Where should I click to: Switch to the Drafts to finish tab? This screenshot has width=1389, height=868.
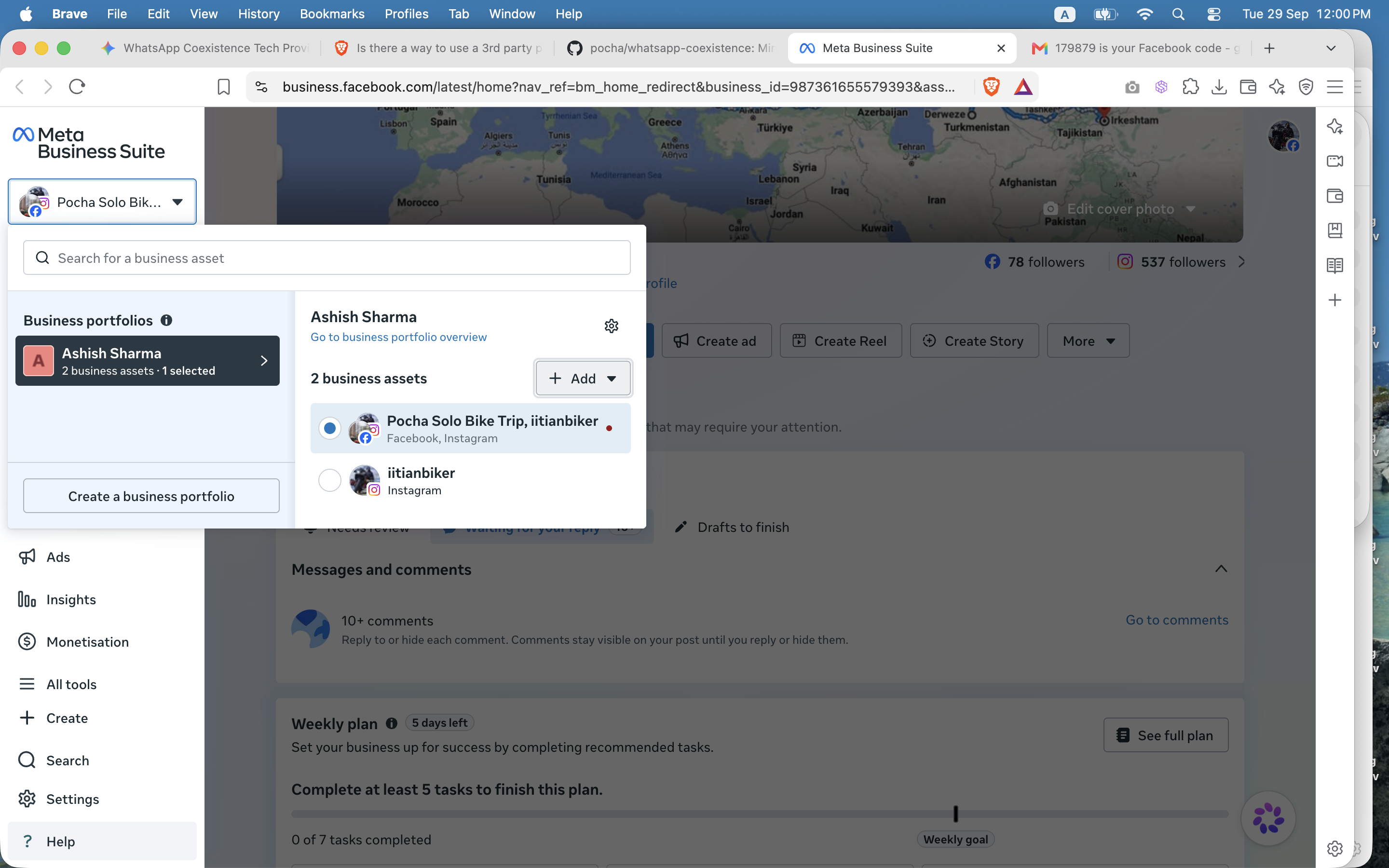[x=732, y=527]
